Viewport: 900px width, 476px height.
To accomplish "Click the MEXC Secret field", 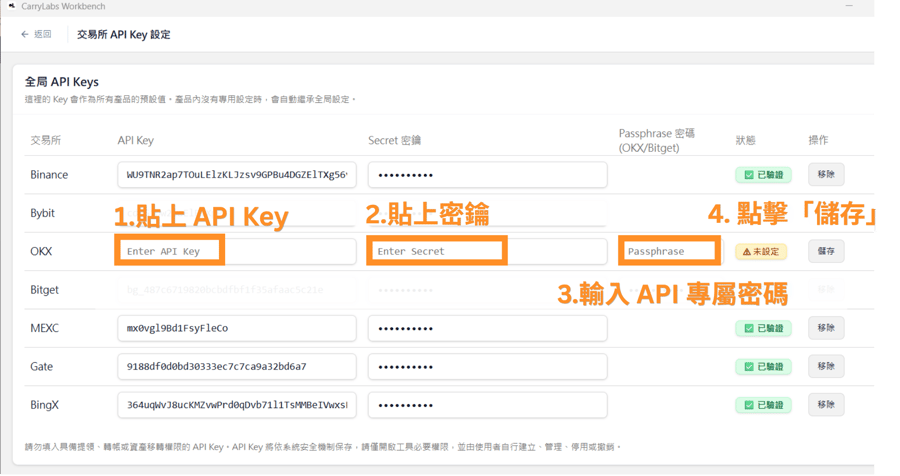I will point(487,328).
